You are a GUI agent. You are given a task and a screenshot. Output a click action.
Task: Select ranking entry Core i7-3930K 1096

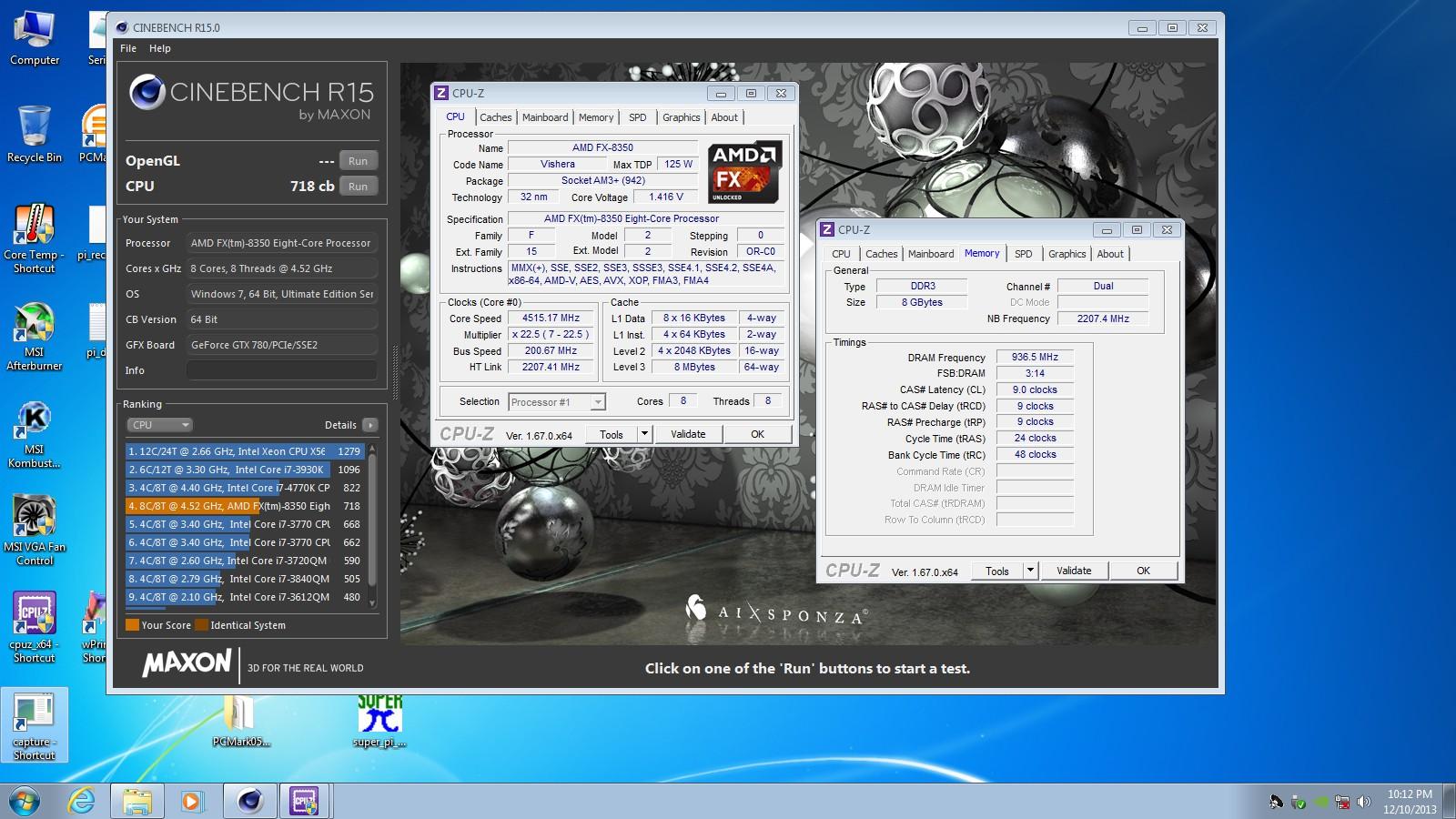(x=244, y=470)
